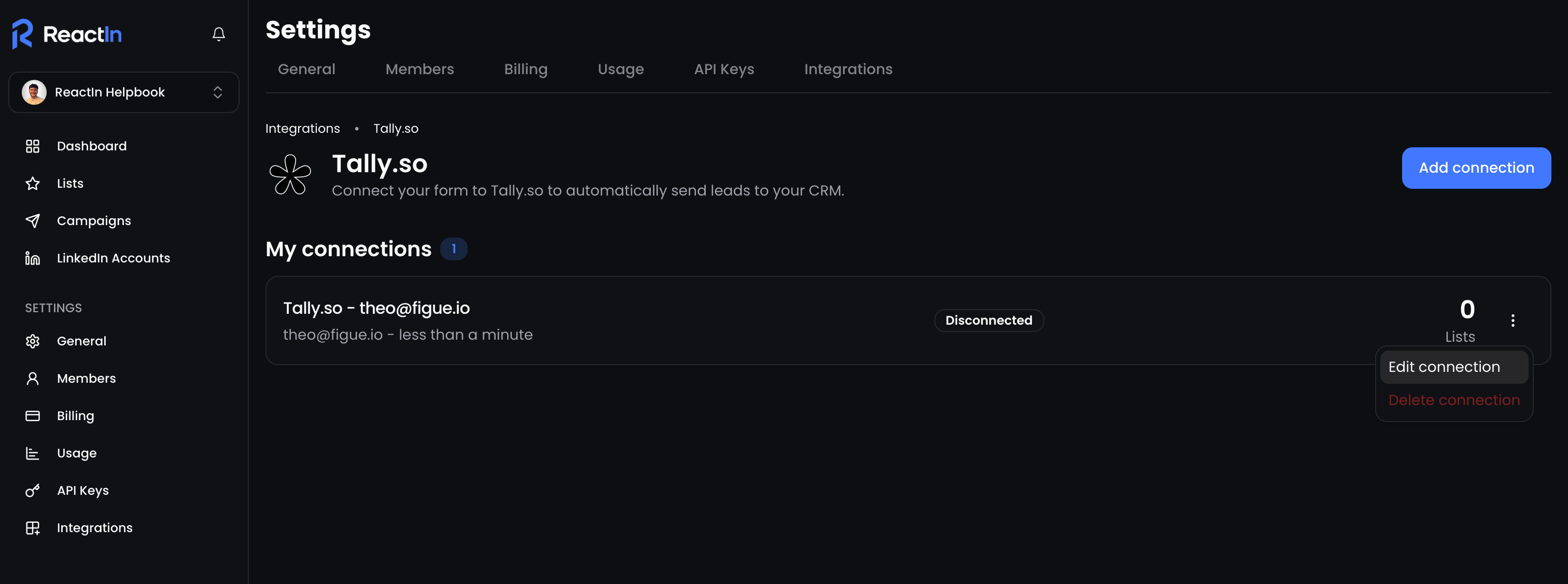Go back via Integrations breadcrumb link
Screen dimensions: 1568x584
tap(302, 129)
